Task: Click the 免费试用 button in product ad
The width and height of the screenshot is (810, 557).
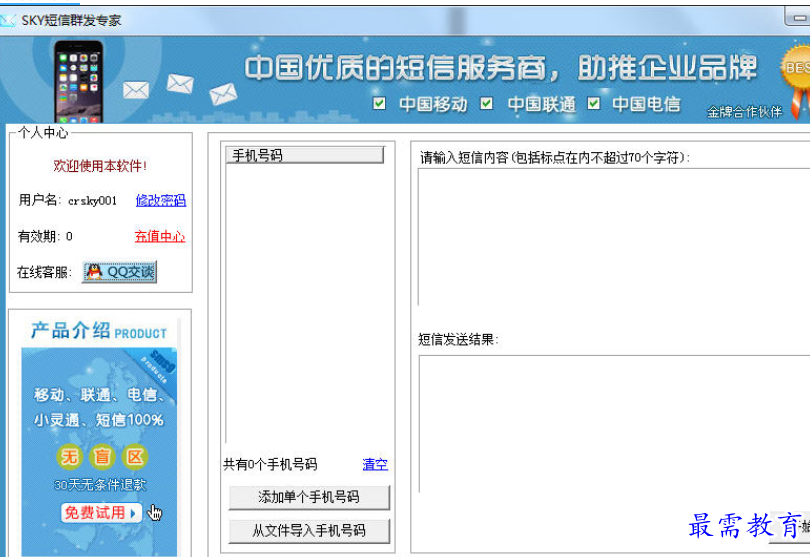Action: 101,513
